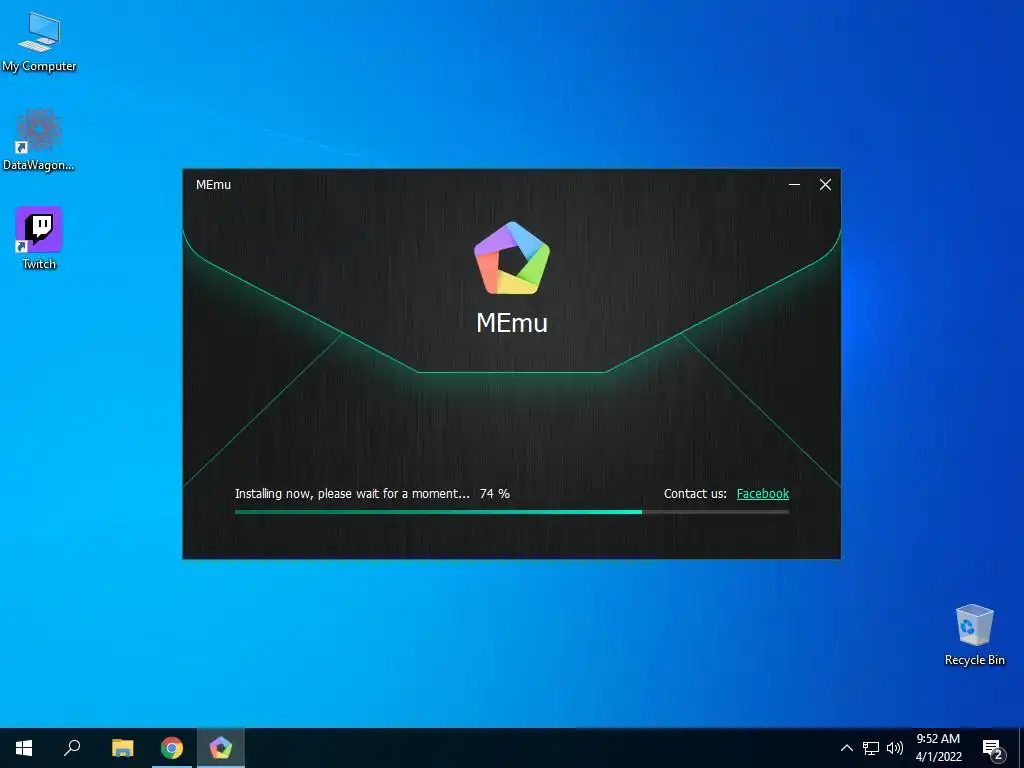Select the DataWagon desktop shortcut

click(39, 140)
